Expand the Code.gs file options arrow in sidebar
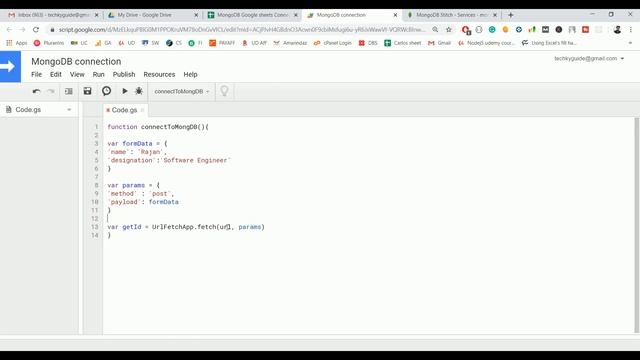640x360 pixels. coord(69,110)
